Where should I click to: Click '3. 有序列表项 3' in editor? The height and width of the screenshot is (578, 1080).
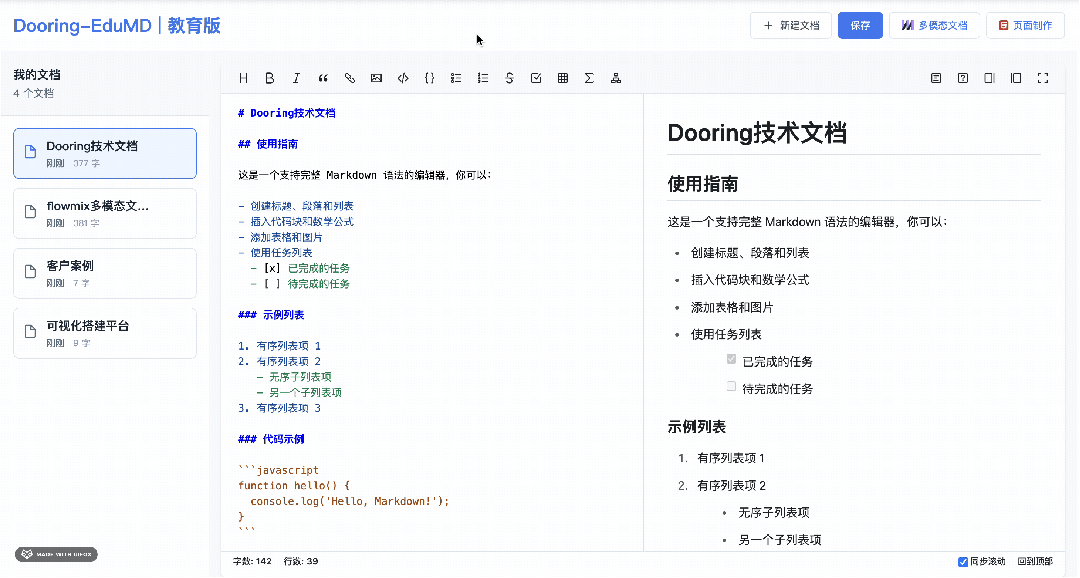(280, 408)
